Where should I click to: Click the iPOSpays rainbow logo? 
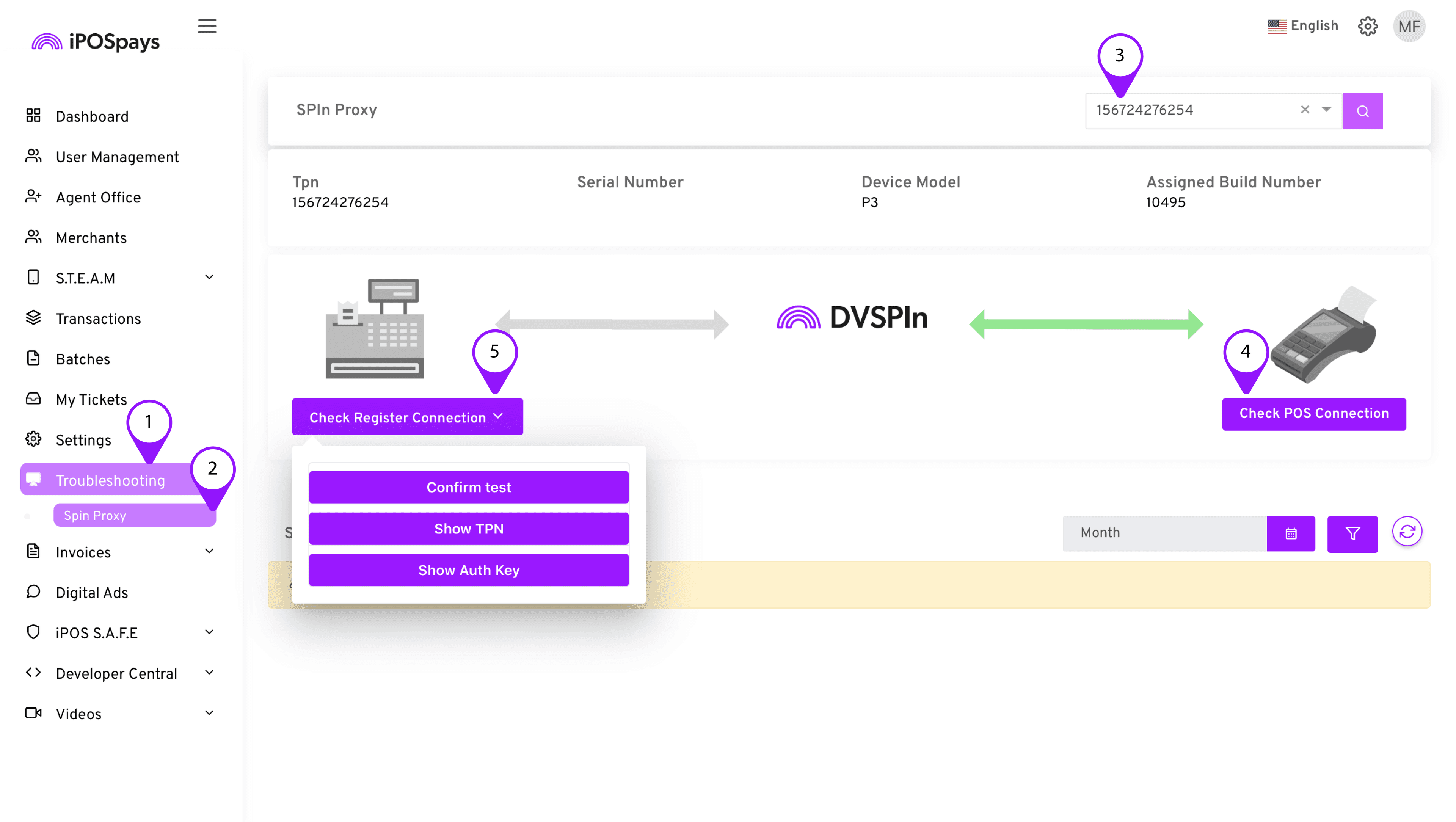[x=47, y=41]
